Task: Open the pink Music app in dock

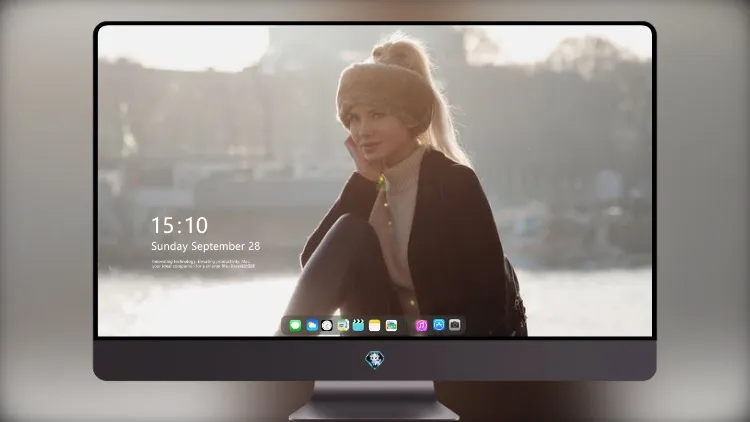Action: tap(421, 326)
